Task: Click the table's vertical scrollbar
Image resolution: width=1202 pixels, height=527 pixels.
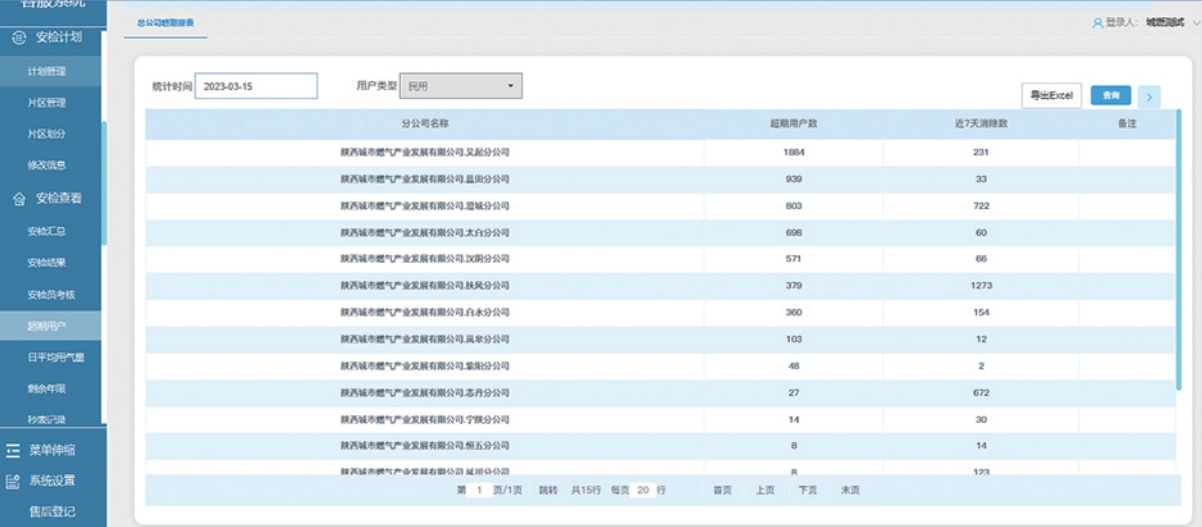Action: click(x=1178, y=250)
